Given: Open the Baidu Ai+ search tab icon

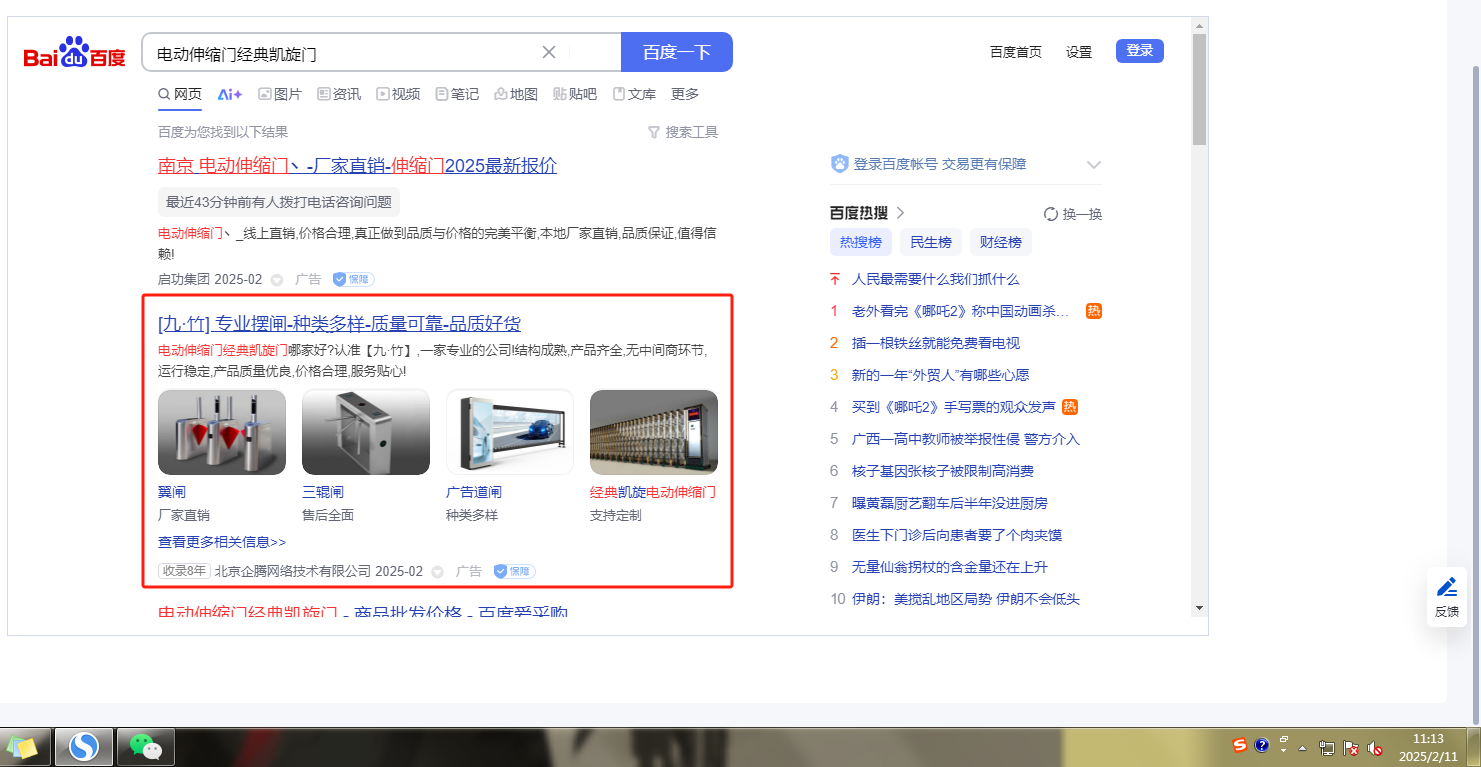Looking at the screenshot, I should click(x=230, y=94).
